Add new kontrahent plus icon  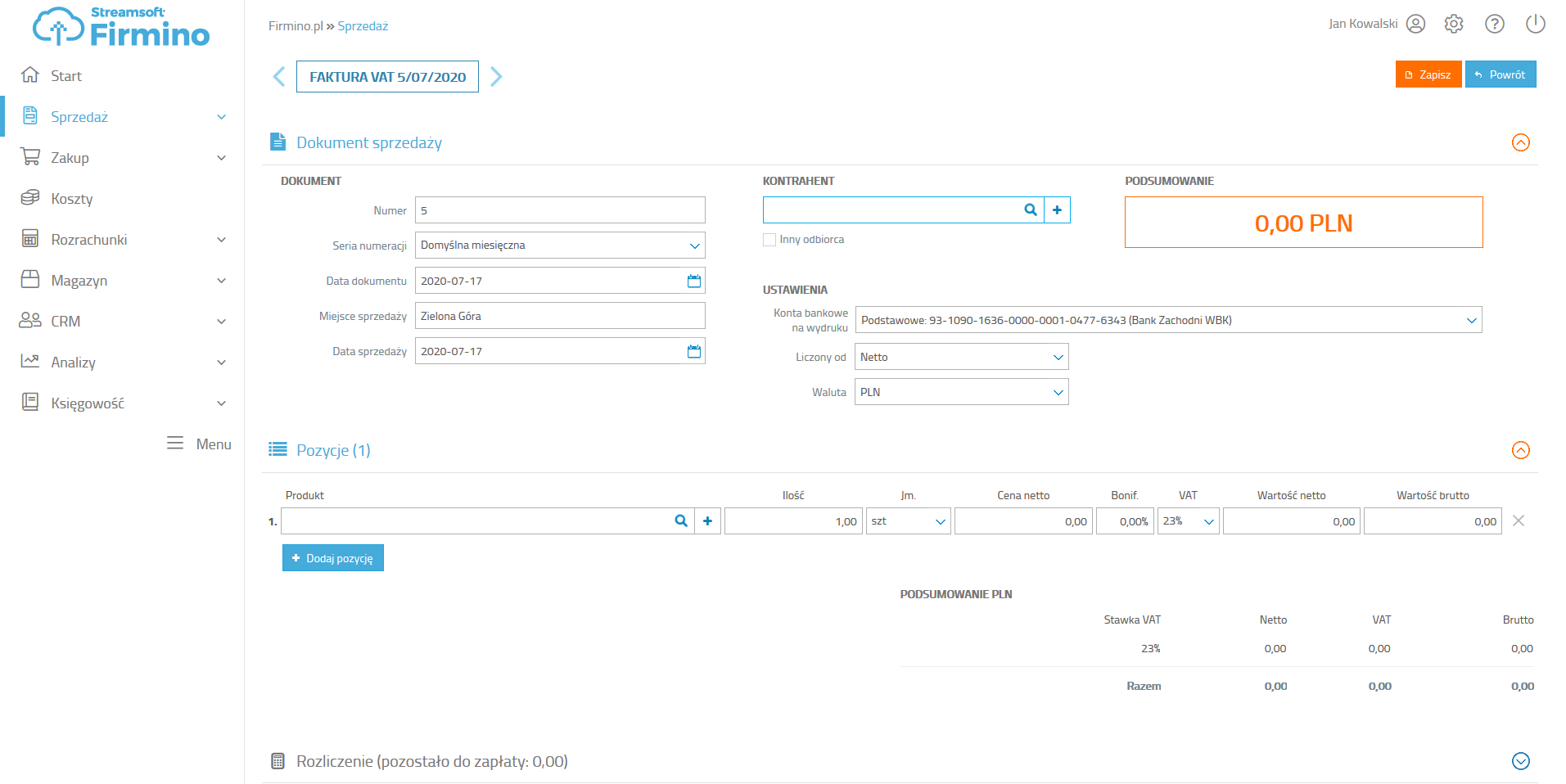[x=1058, y=210]
